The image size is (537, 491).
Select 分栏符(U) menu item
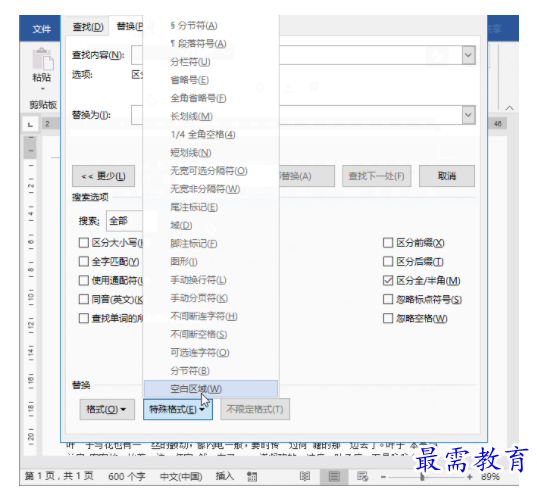coord(211,62)
